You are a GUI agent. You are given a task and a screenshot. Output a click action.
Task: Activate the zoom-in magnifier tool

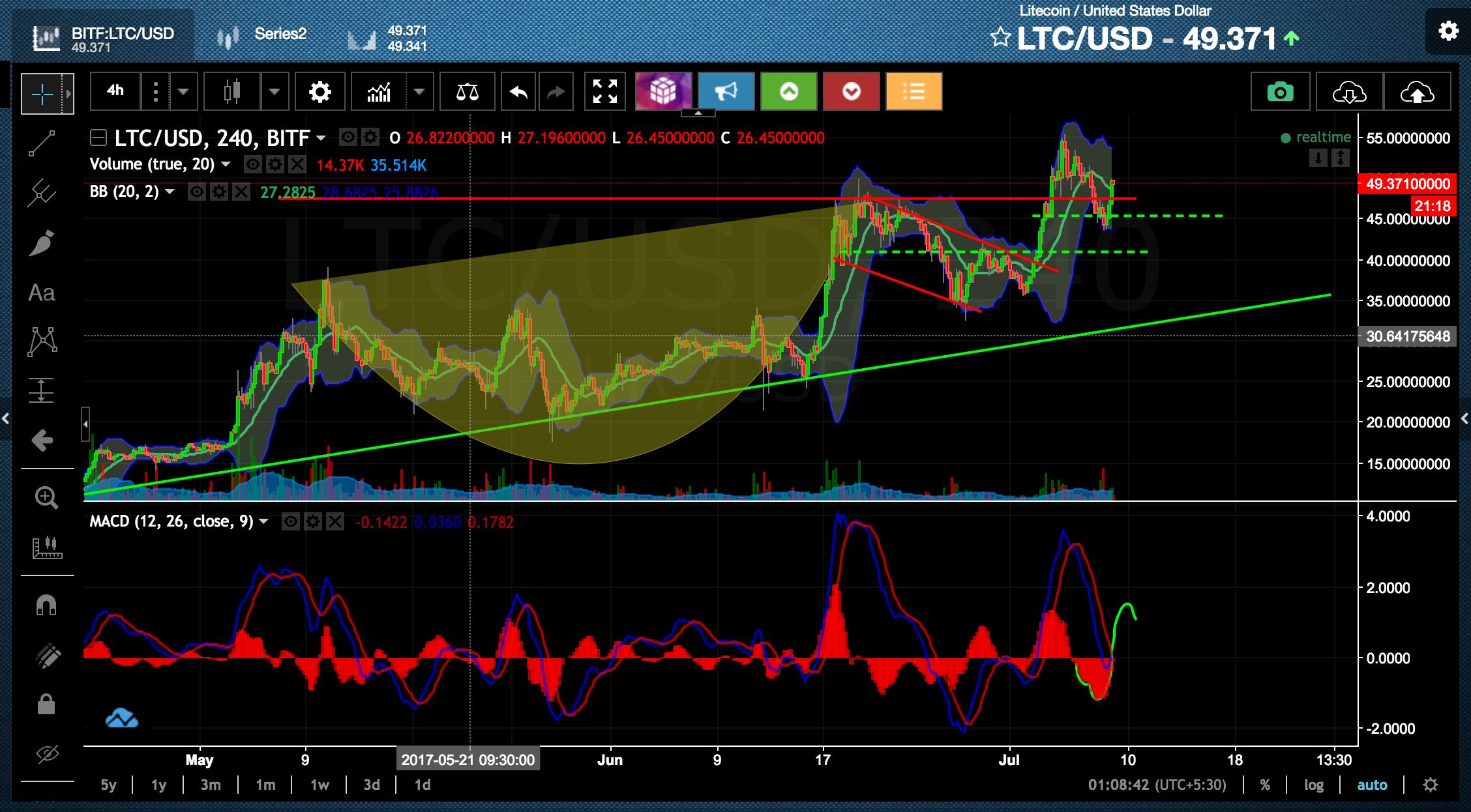coord(46,497)
